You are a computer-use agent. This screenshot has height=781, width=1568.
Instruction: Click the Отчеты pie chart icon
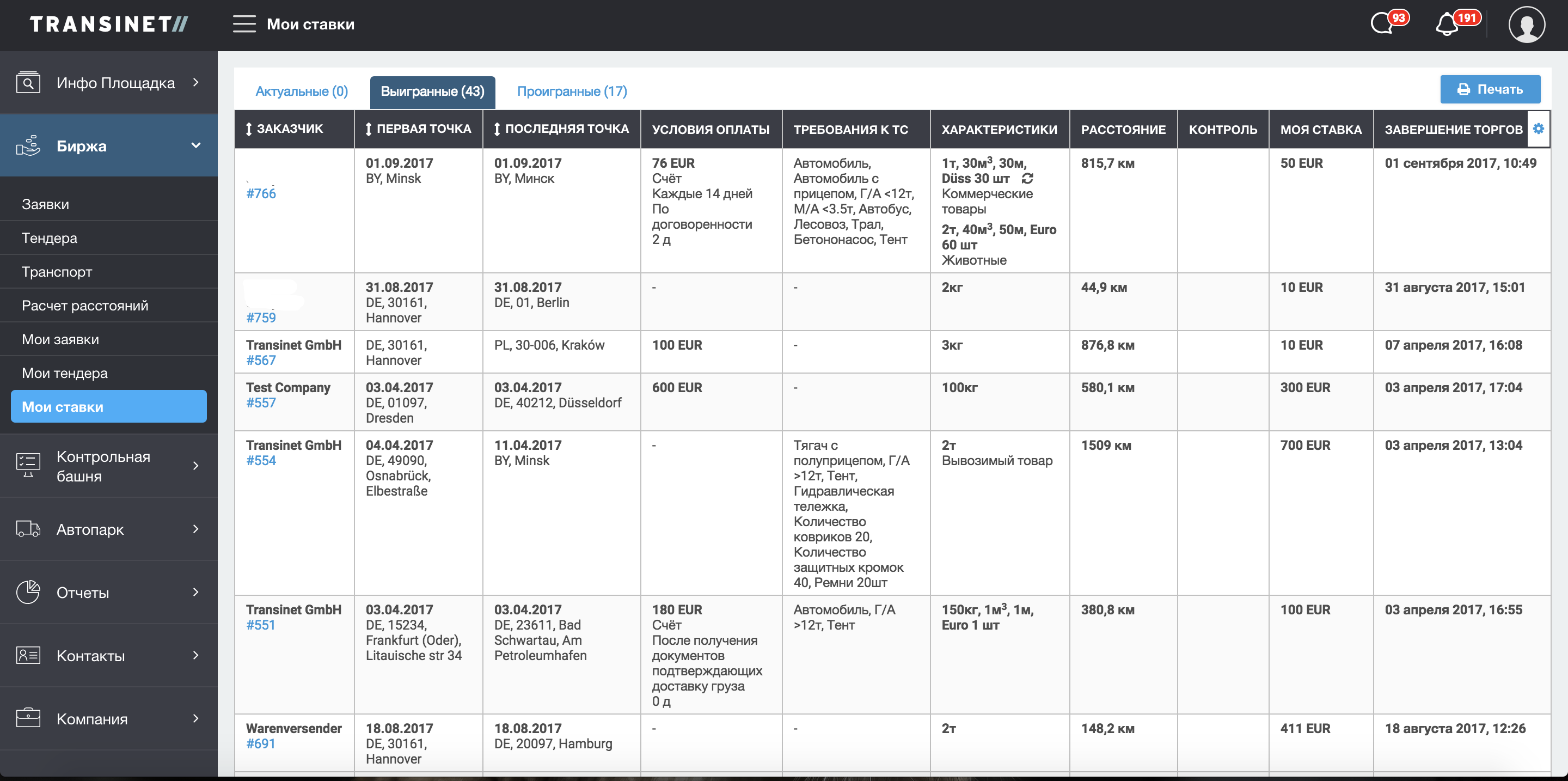28,591
